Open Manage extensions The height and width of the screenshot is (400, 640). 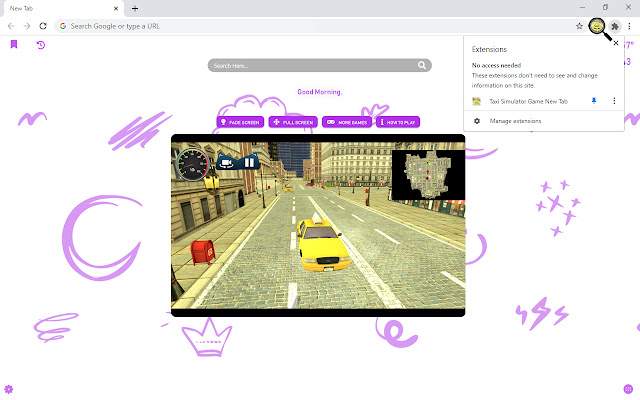pos(544,121)
